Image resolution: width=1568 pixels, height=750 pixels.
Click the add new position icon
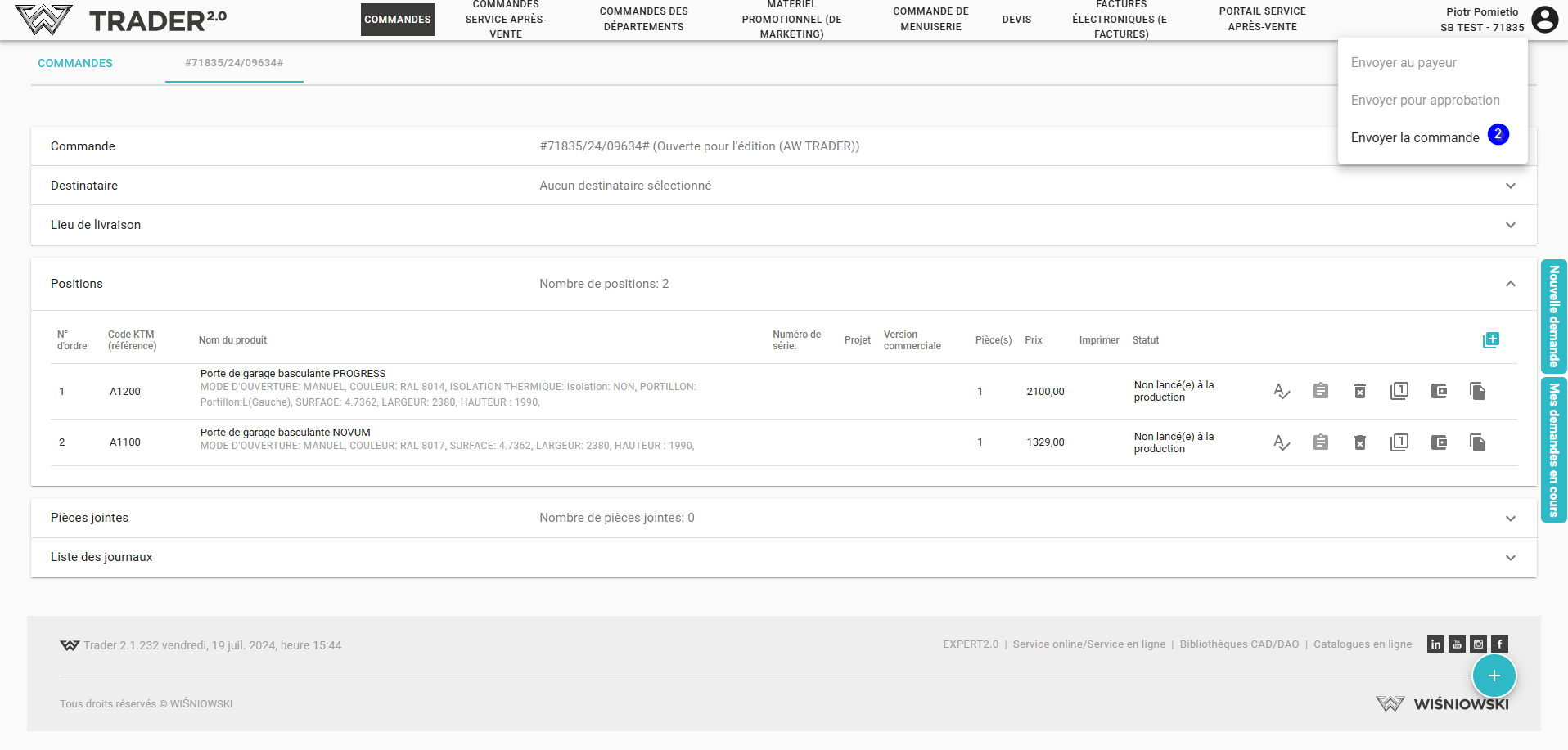point(1490,340)
